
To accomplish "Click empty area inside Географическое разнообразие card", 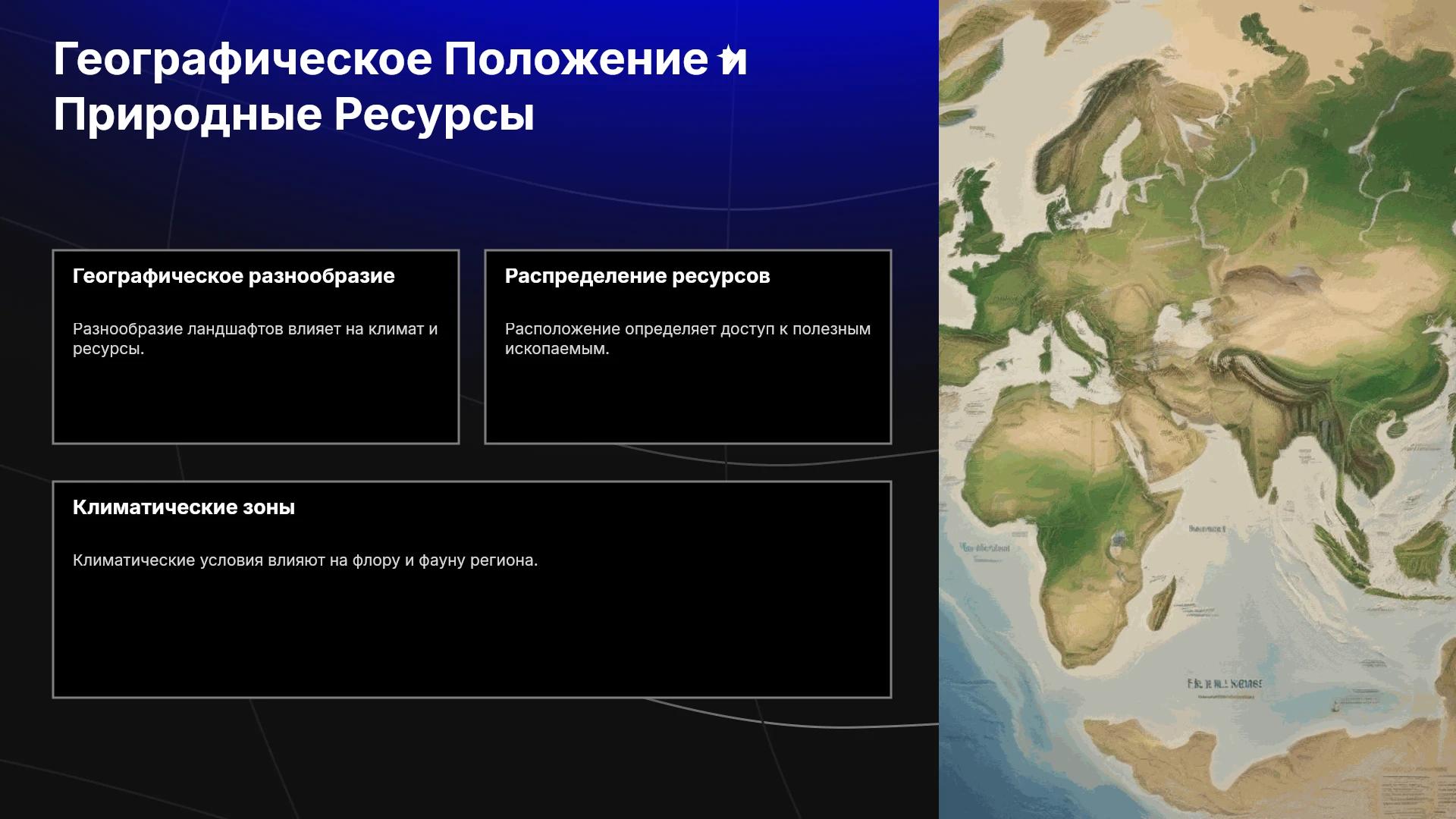I will coord(256,402).
